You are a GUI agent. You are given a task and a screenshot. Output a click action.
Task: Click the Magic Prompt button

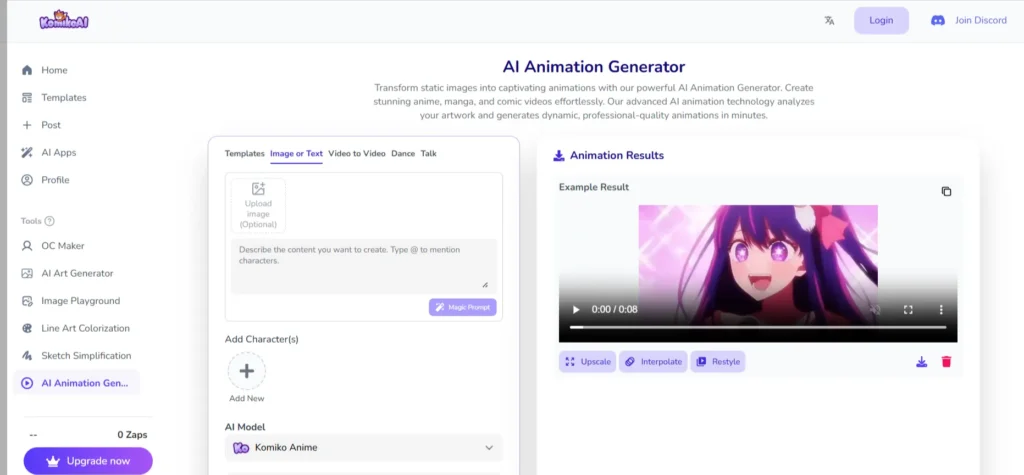click(x=462, y=307)
